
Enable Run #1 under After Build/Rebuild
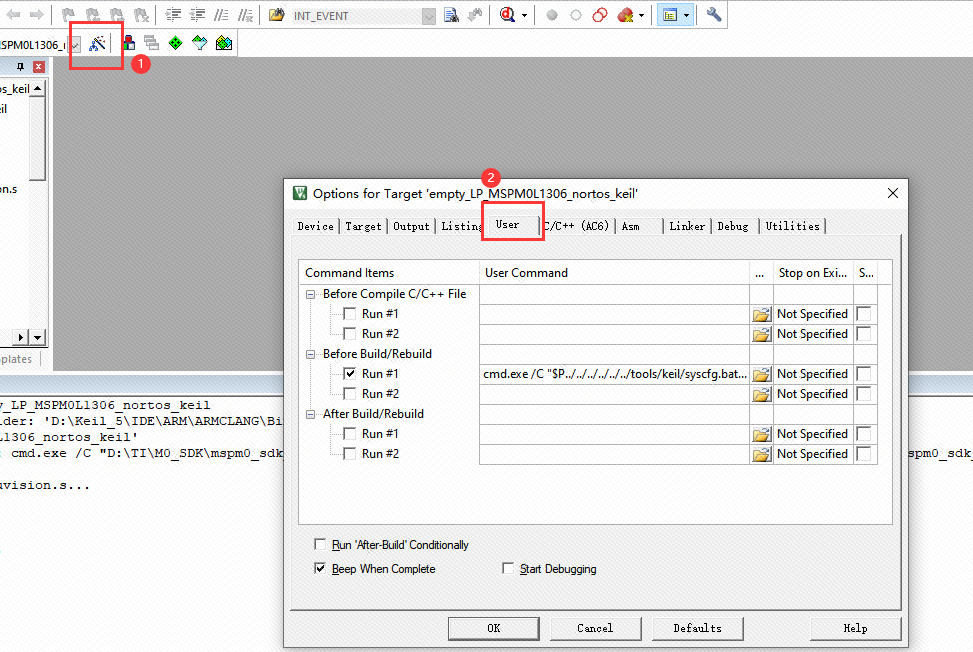(350, 434)
